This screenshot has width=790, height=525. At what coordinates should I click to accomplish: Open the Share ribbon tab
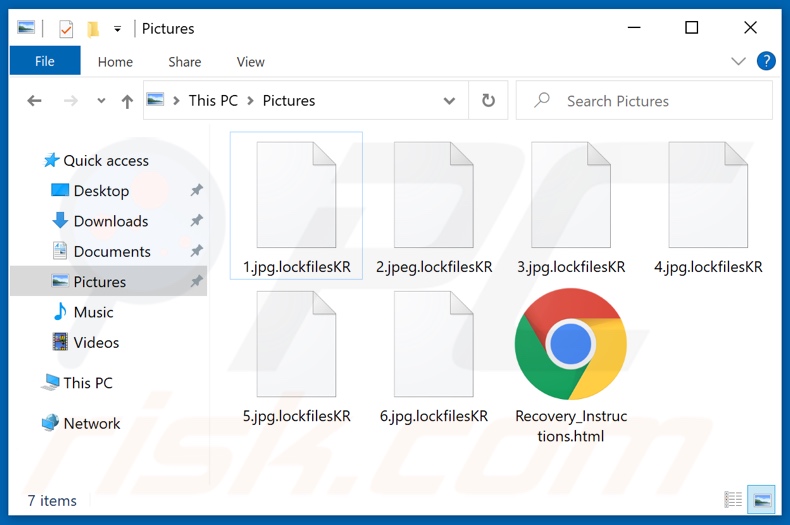click(185, 61)
